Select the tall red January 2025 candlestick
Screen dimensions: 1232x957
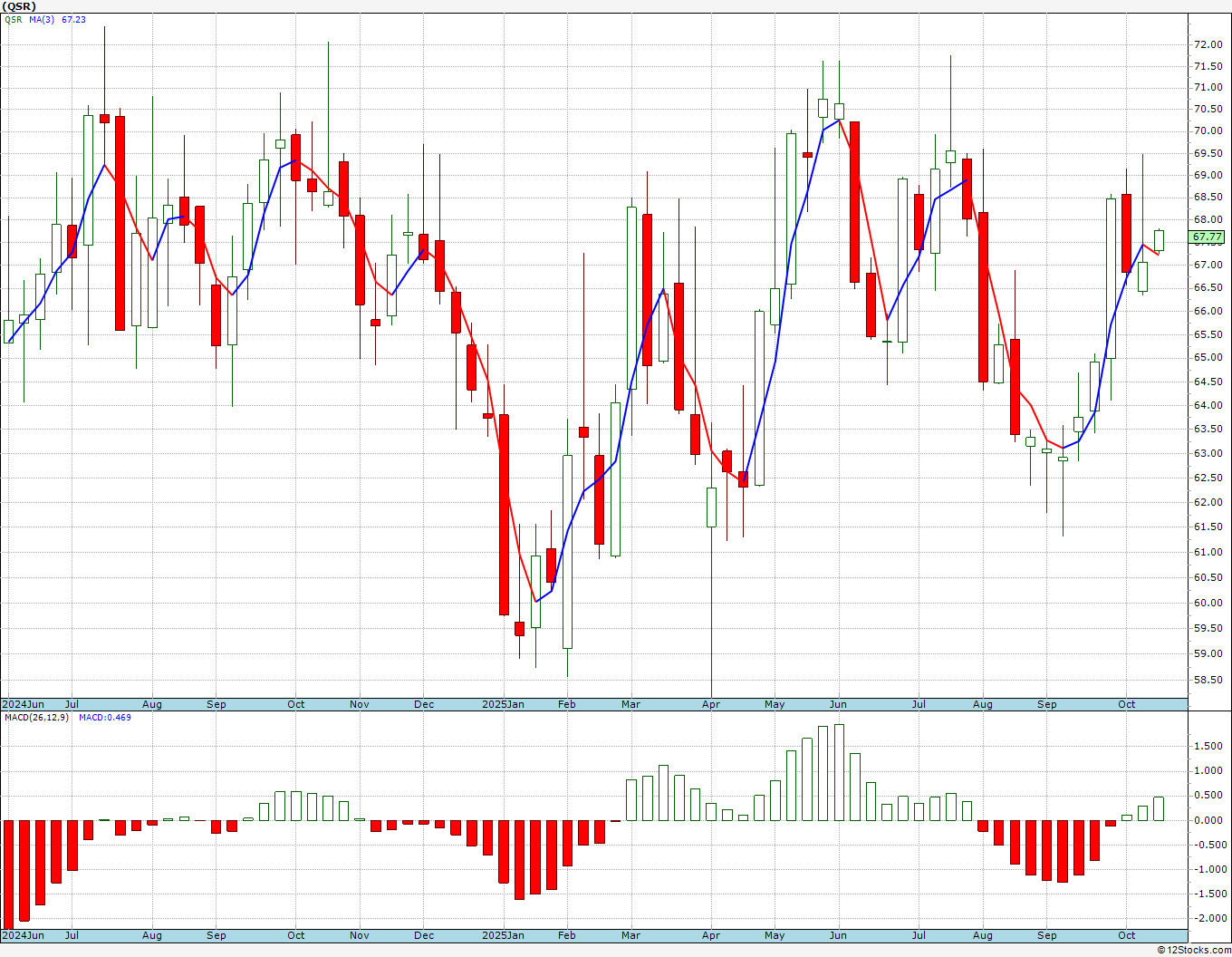[504, 515]
